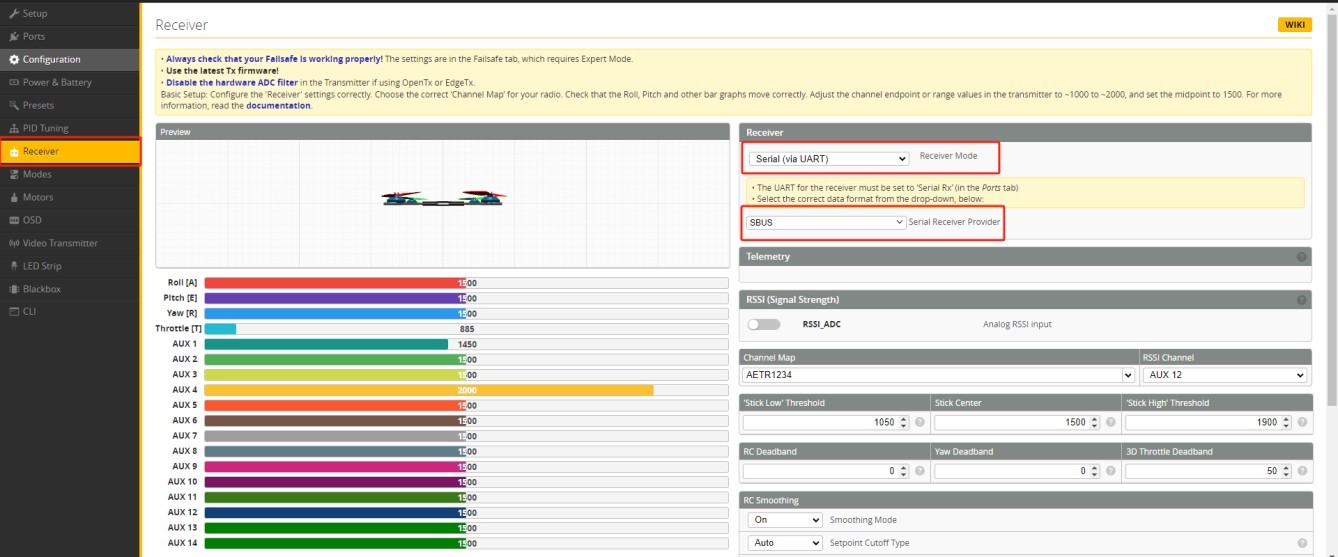
Task: Click the Configuration gear icon
Action: (x=14, y=60)
